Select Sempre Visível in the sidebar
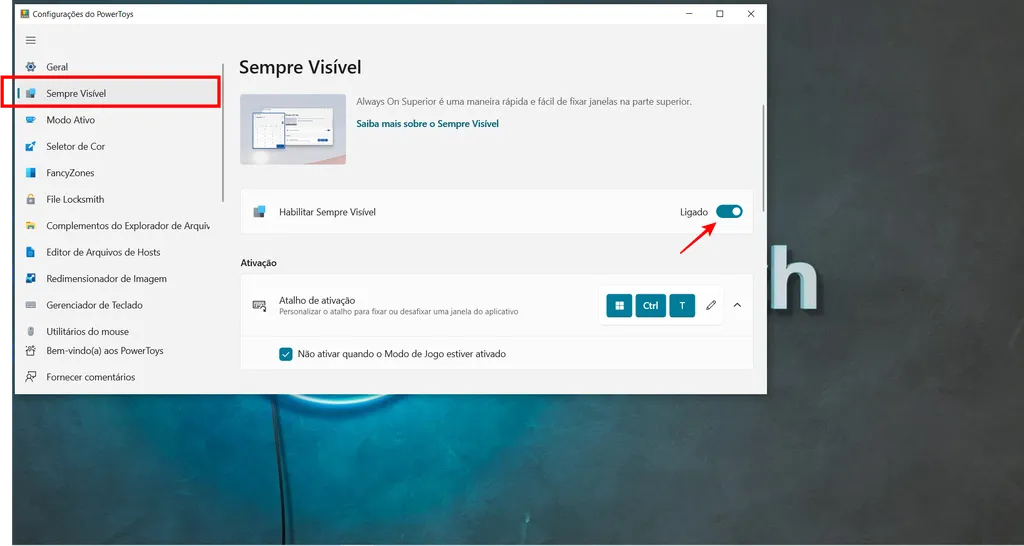The image size is (1024, 546). (76, 94)
